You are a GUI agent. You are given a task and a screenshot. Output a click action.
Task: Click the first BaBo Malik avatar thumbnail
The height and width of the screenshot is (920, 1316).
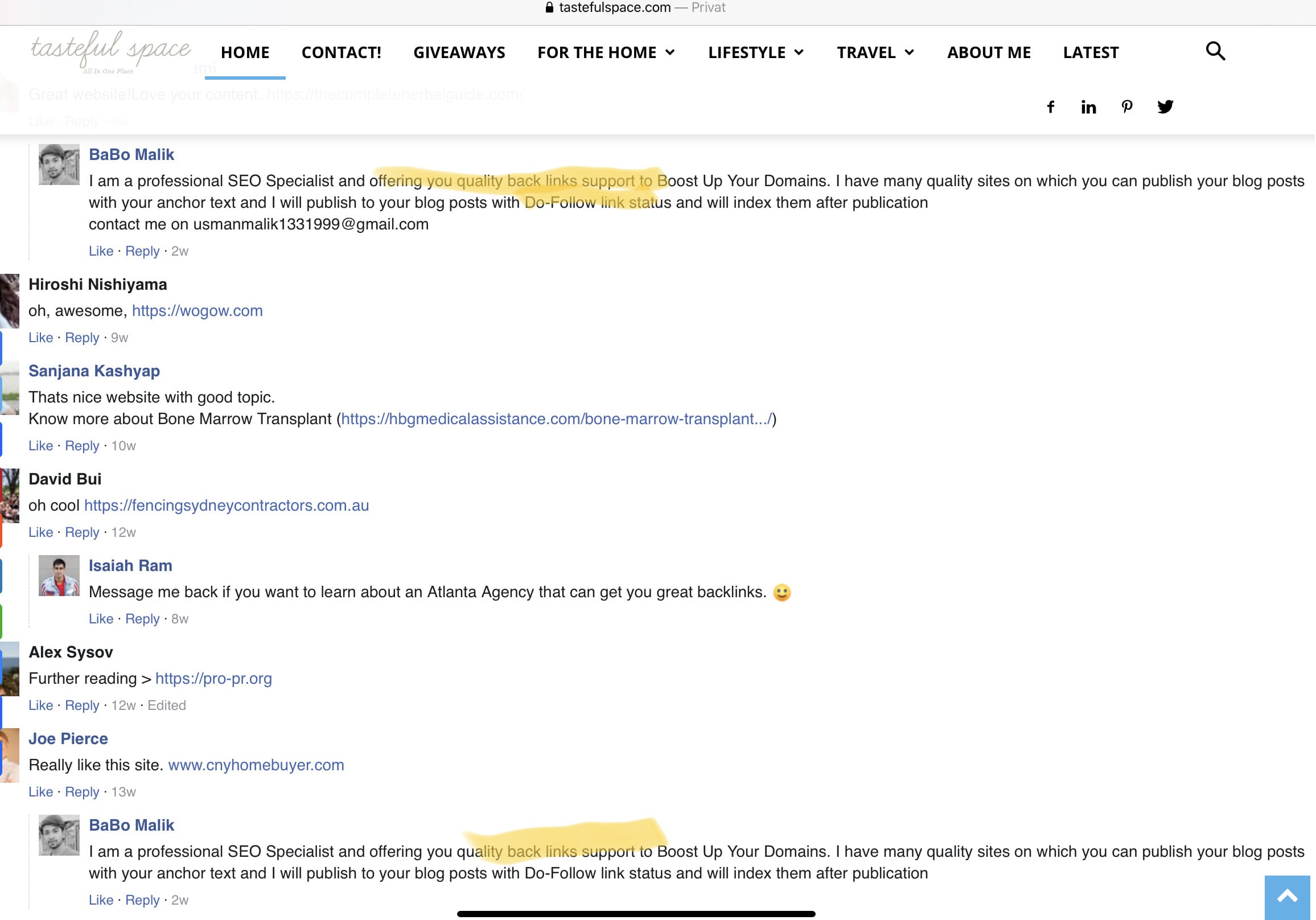59,165
